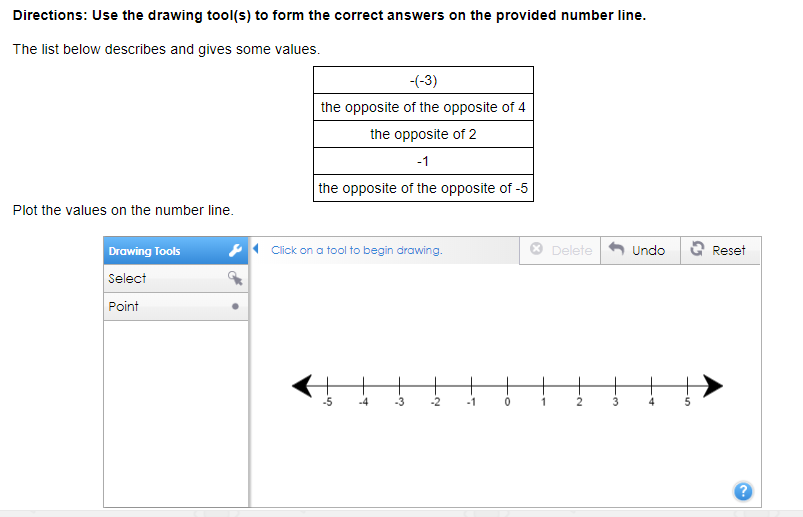
Task: Click tick mark at -5 on number line
Action: click(328, 386)
